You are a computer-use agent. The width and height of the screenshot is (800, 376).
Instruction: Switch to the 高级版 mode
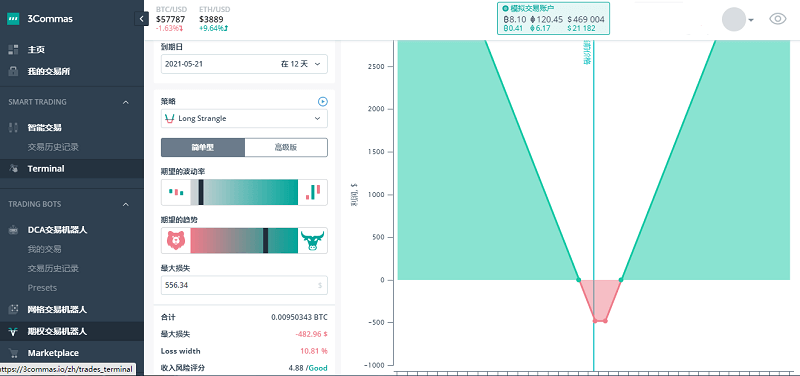[286, 147]
